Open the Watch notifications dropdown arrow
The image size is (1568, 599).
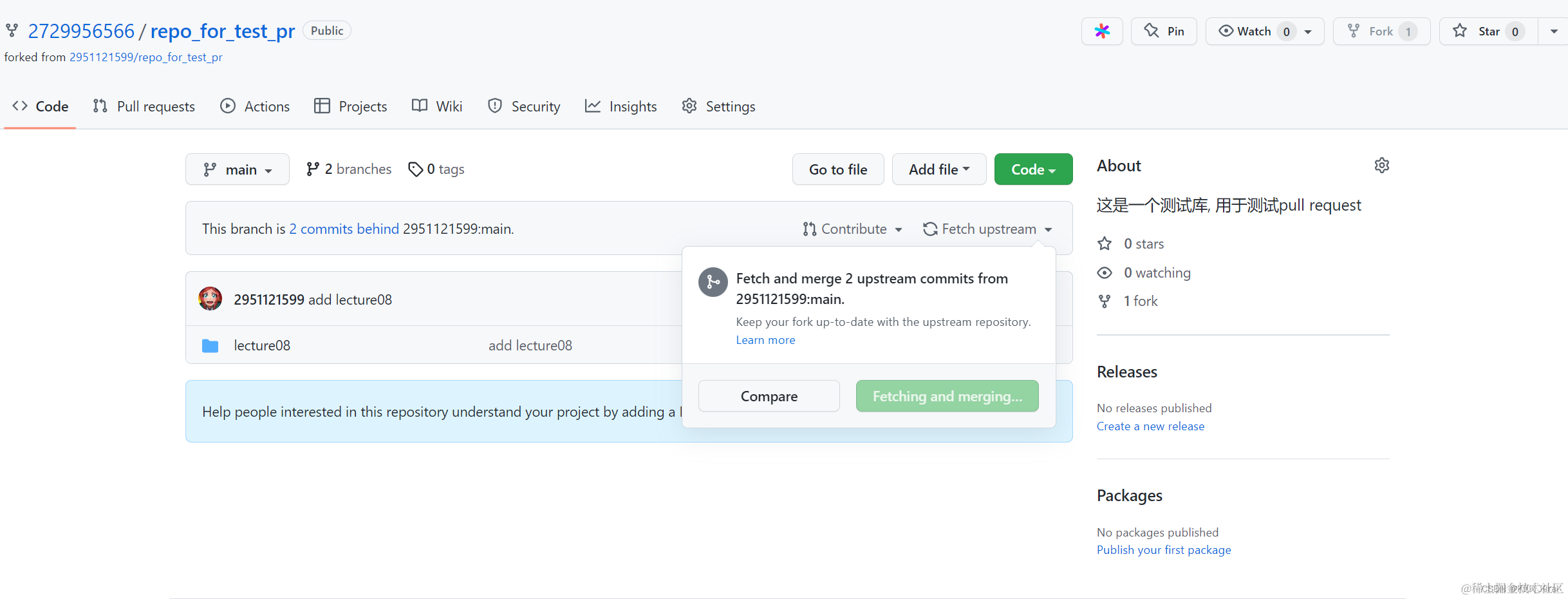1309,31
